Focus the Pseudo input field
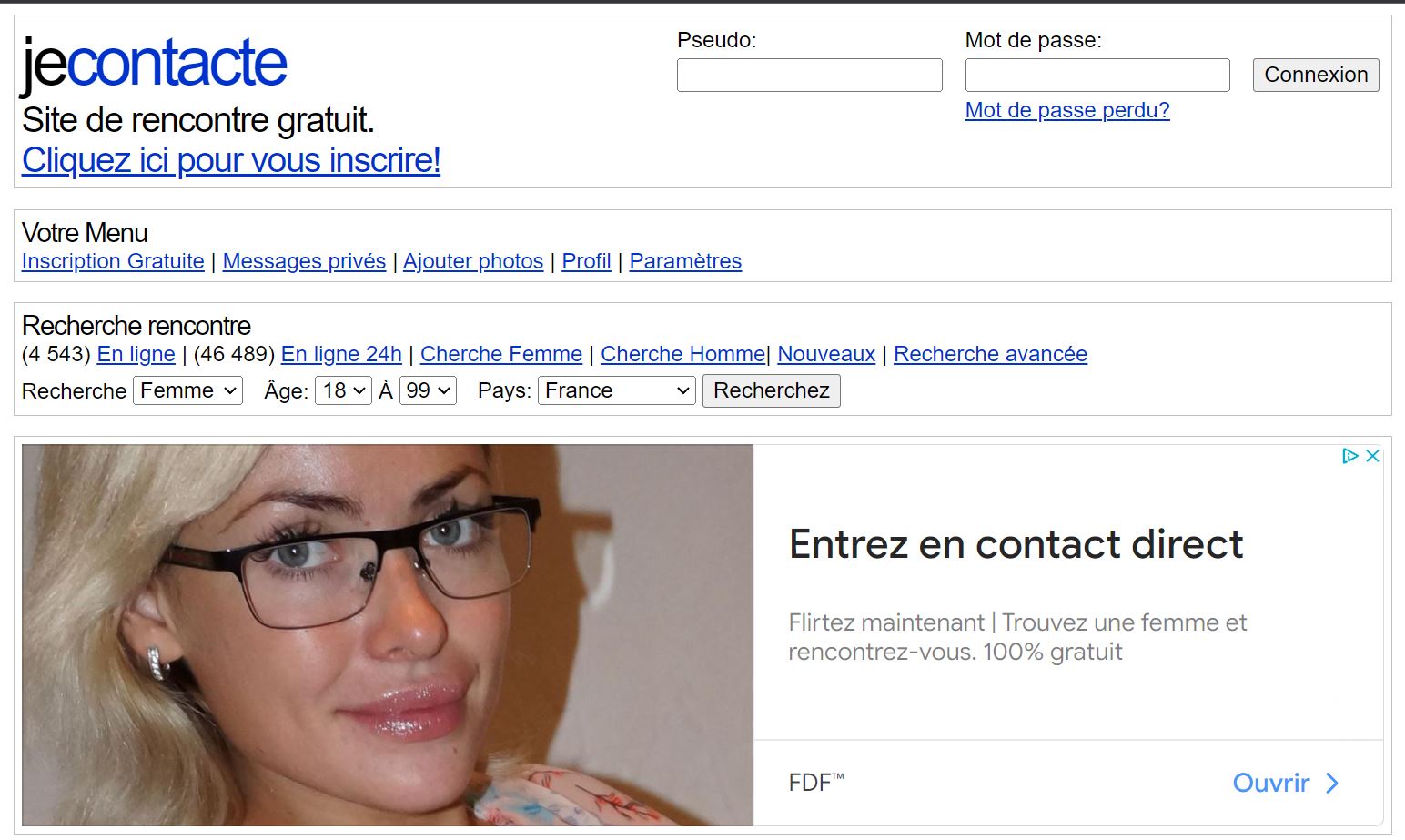The width and height of the screenshot is (1405, 840). click(x=810, y=75)
